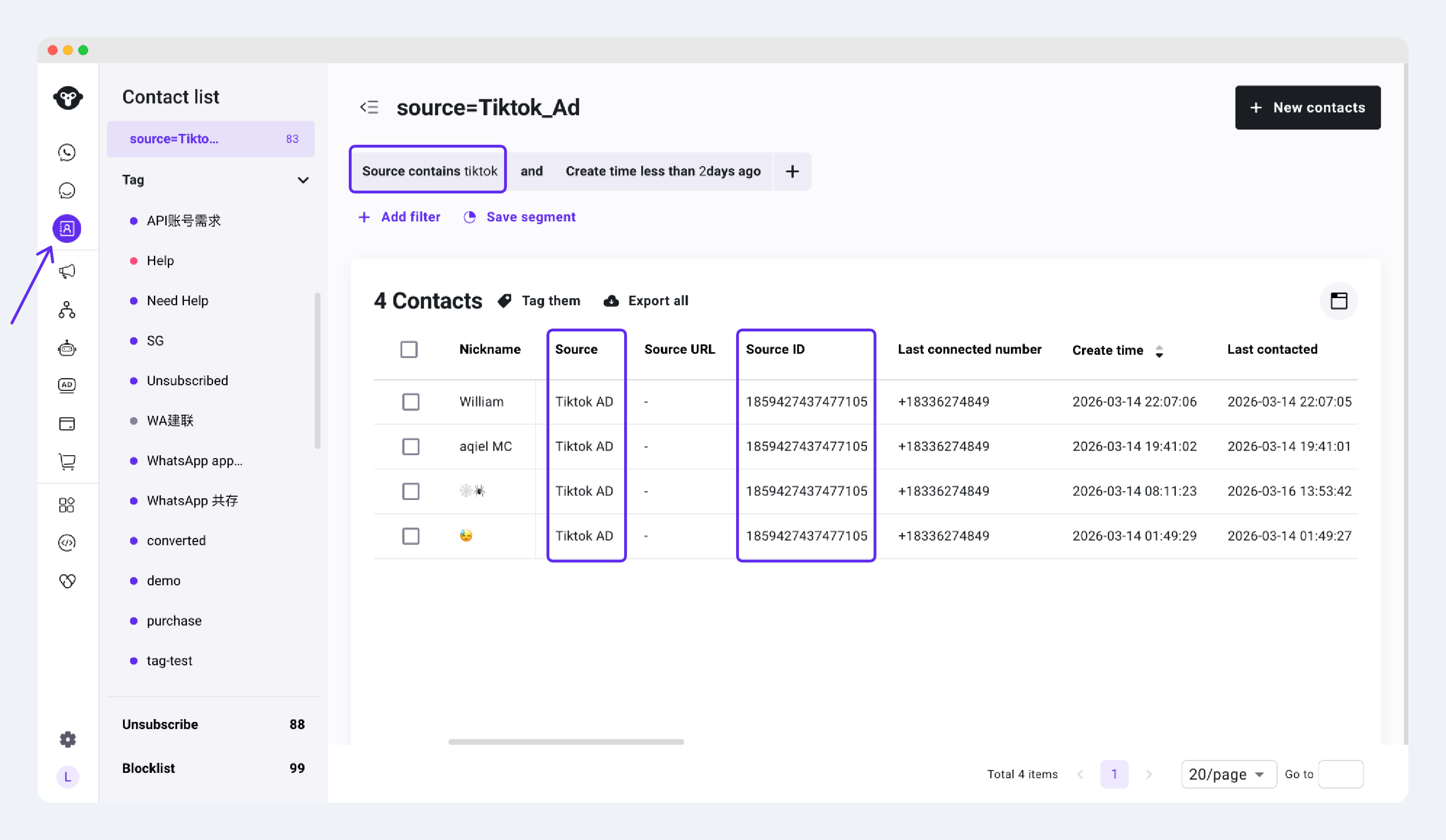Collapse the Tag section chevron
The width and height of the screenshot is (1446, 840).
pyautogui.click(x=303, y=180)
